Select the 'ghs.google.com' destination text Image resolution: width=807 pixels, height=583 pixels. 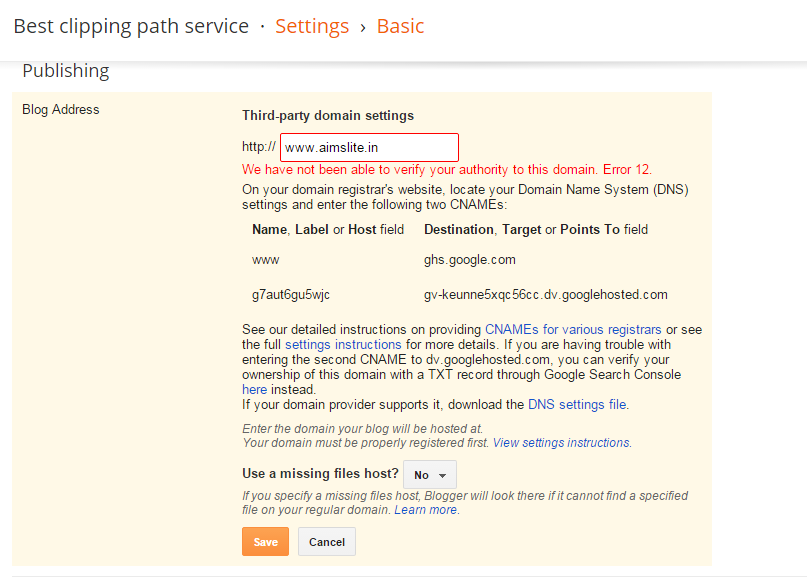tap(469, 259)
